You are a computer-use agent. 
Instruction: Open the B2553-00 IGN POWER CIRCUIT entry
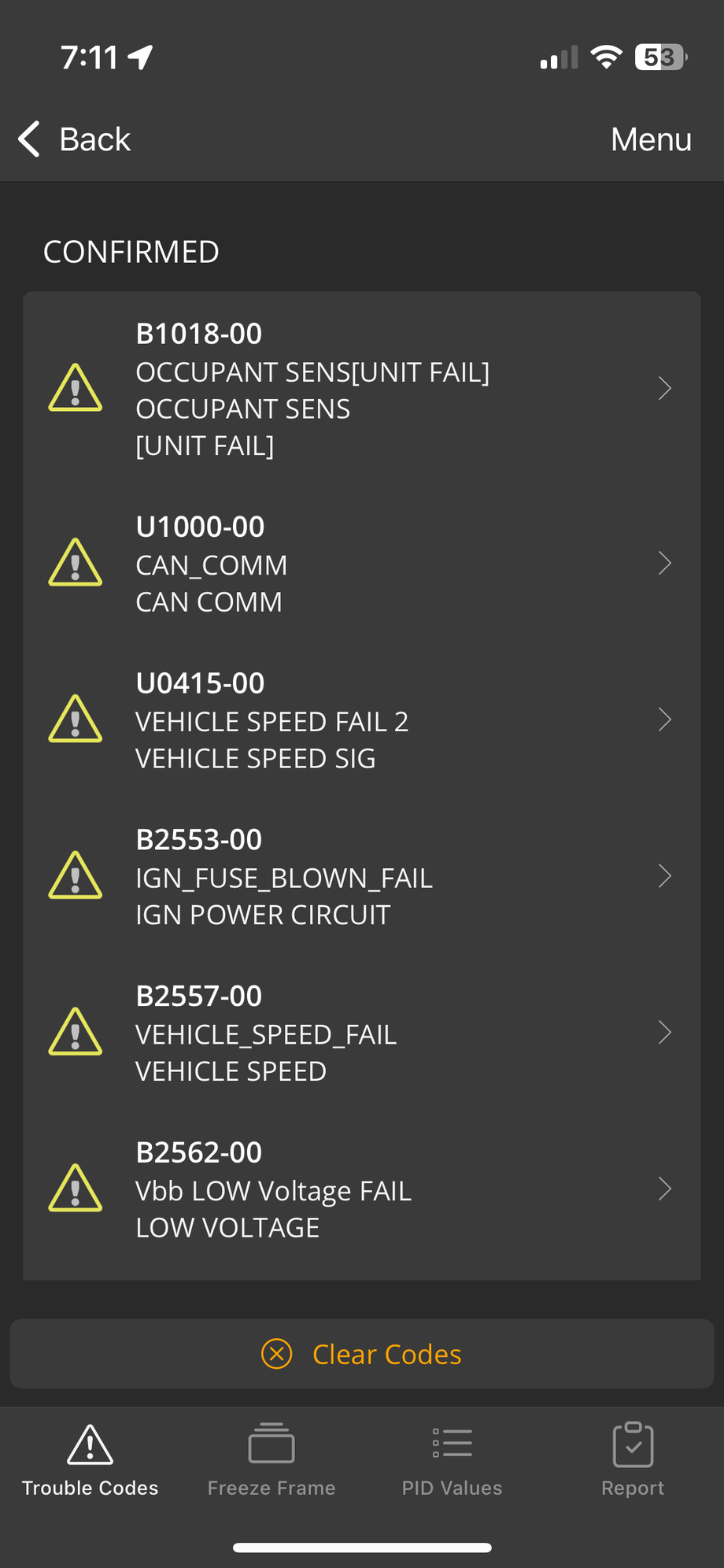pyautogui.click(x=362, y=876)
